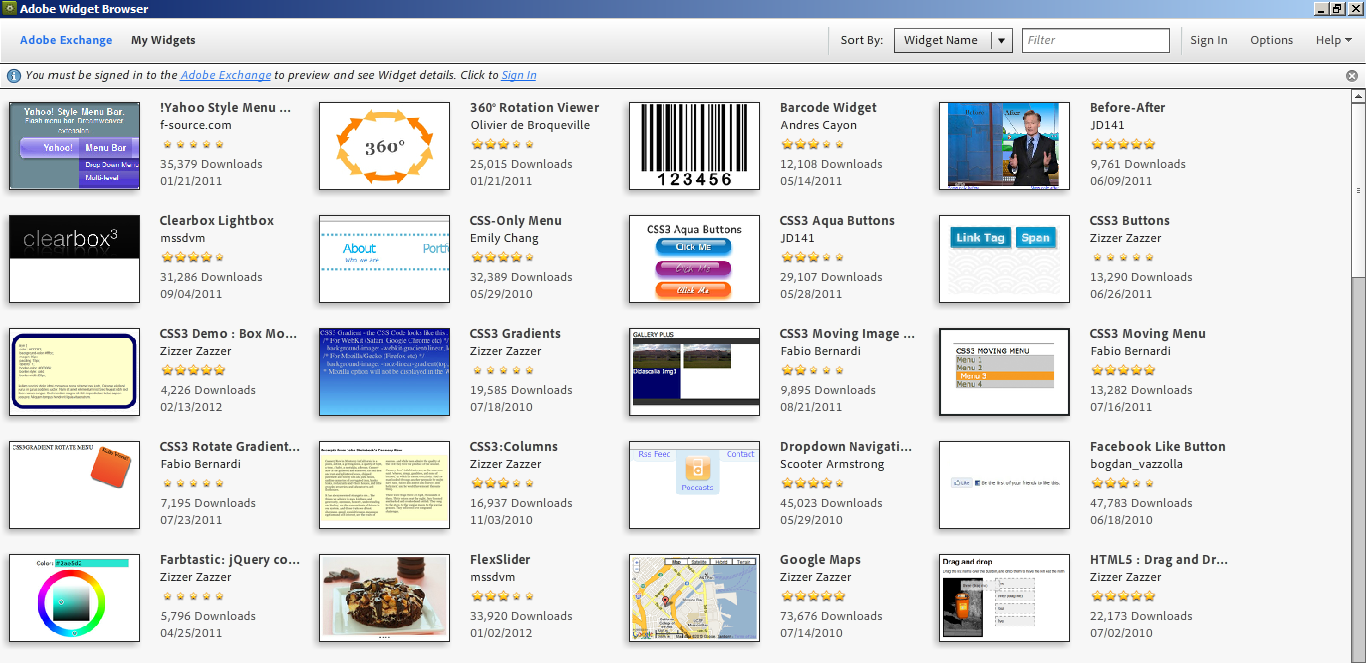1366x663 pixels.
Task: Click the Barcode Widget title
Action: pyautogui.click(x=828, y=108)
